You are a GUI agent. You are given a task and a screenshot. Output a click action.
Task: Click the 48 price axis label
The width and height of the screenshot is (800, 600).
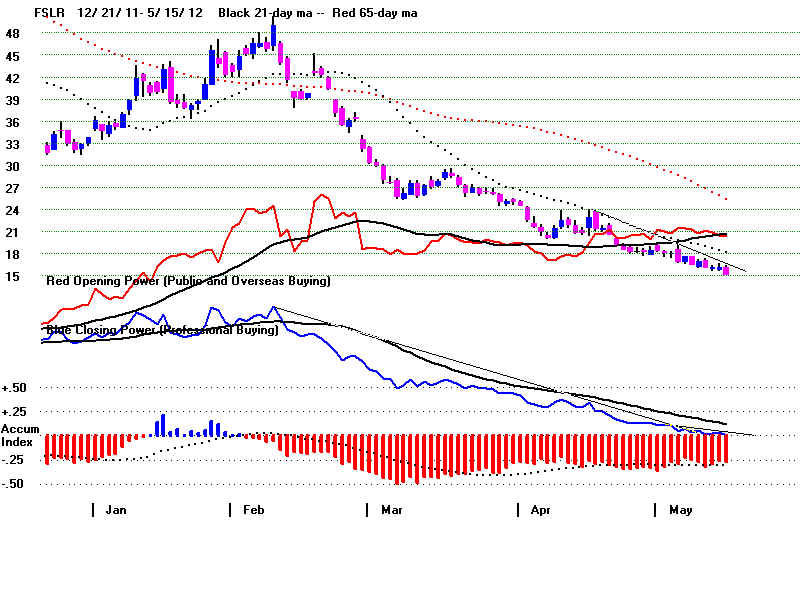click(13, 33)
